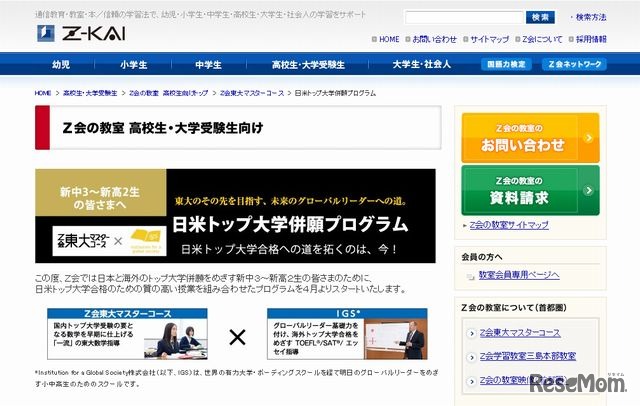
Task: Go to Z会東大マスターコース breadcrumb link
Action: coord(252,93)
